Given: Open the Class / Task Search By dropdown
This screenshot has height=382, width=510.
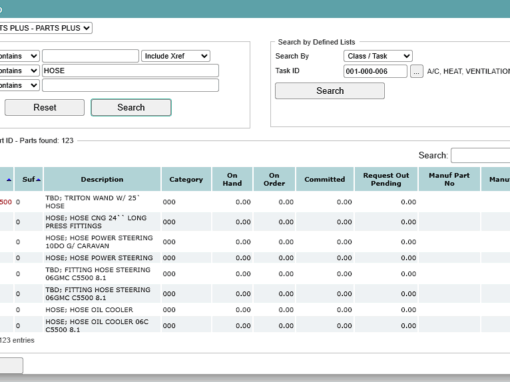Looking at the screenshot, I should tap(378, 56).
